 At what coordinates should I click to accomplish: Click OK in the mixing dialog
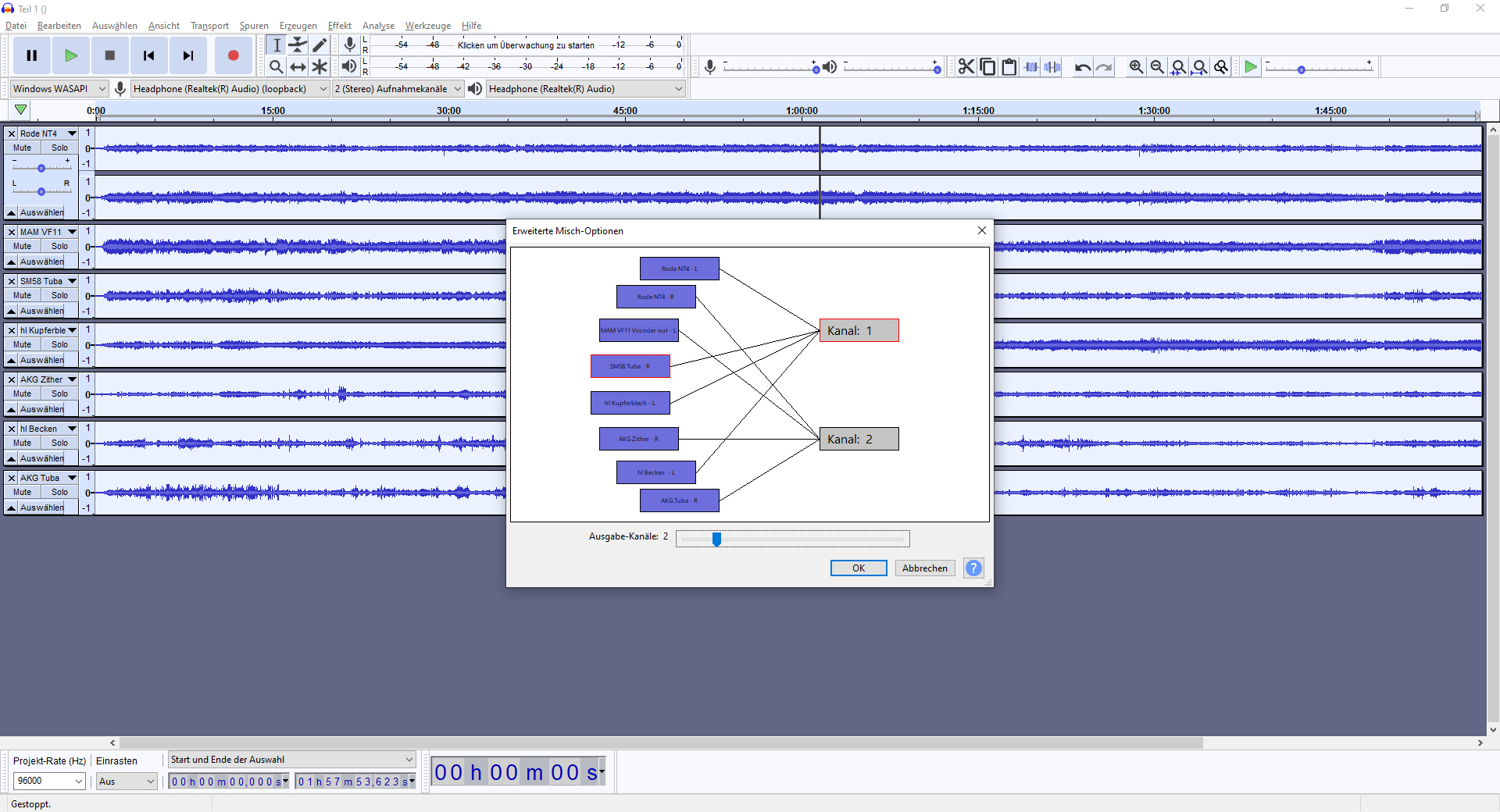[x=858, y=568]
